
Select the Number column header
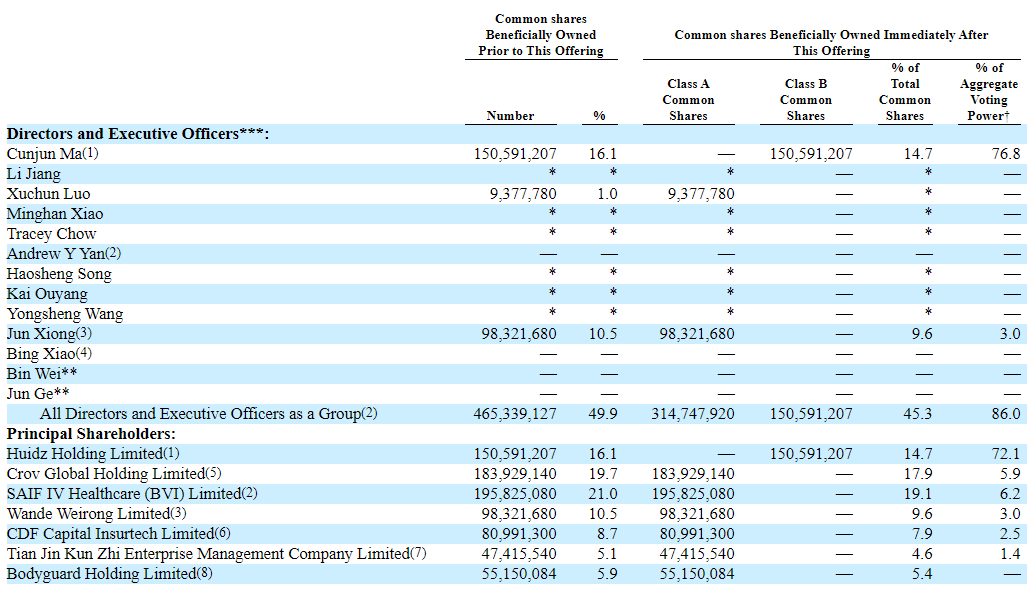point(511,116)
